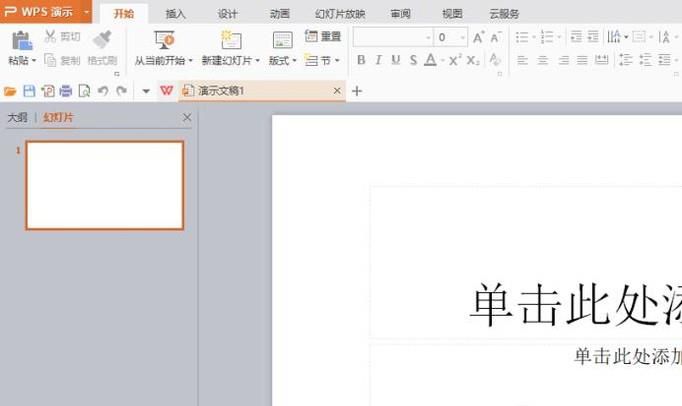Viewport: 682px width, 406px height.
Task: Copy selection with the 复制 icon
Action: point(50,60)
